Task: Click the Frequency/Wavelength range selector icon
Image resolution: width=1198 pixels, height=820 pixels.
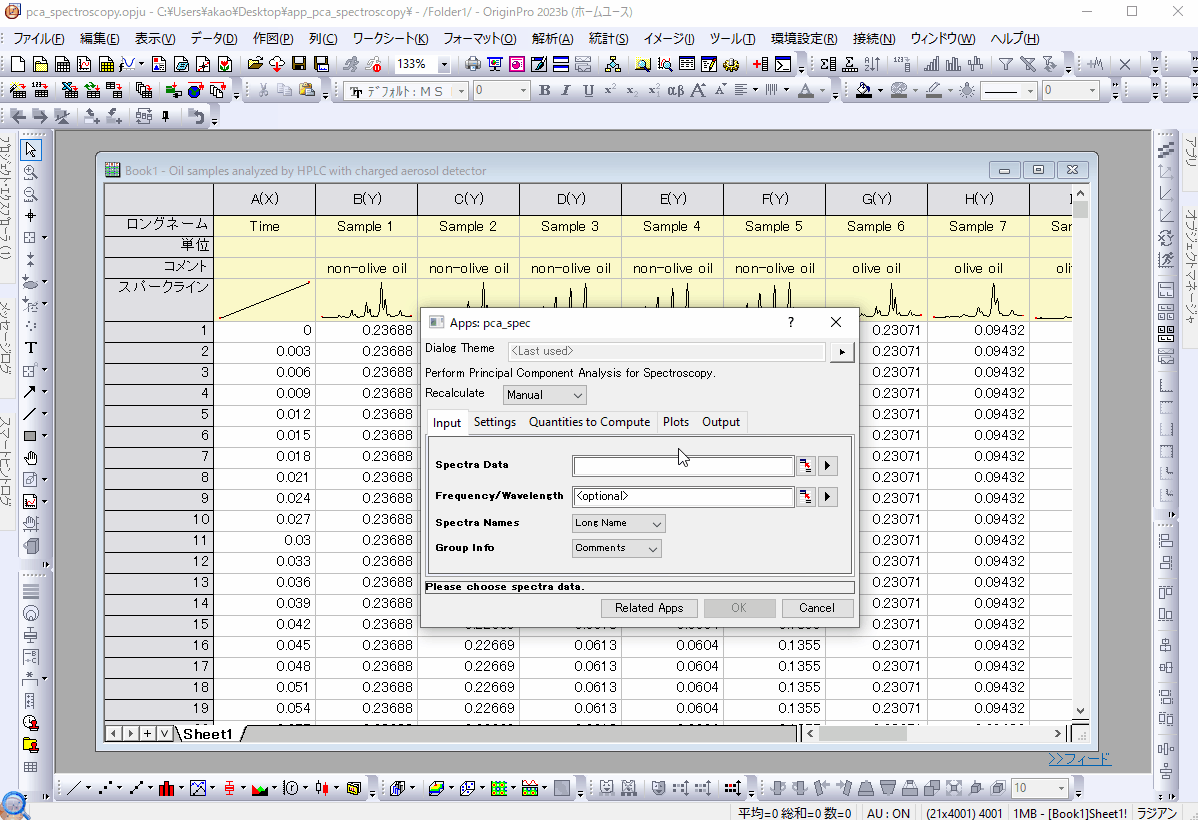Action: coord(806,497)
